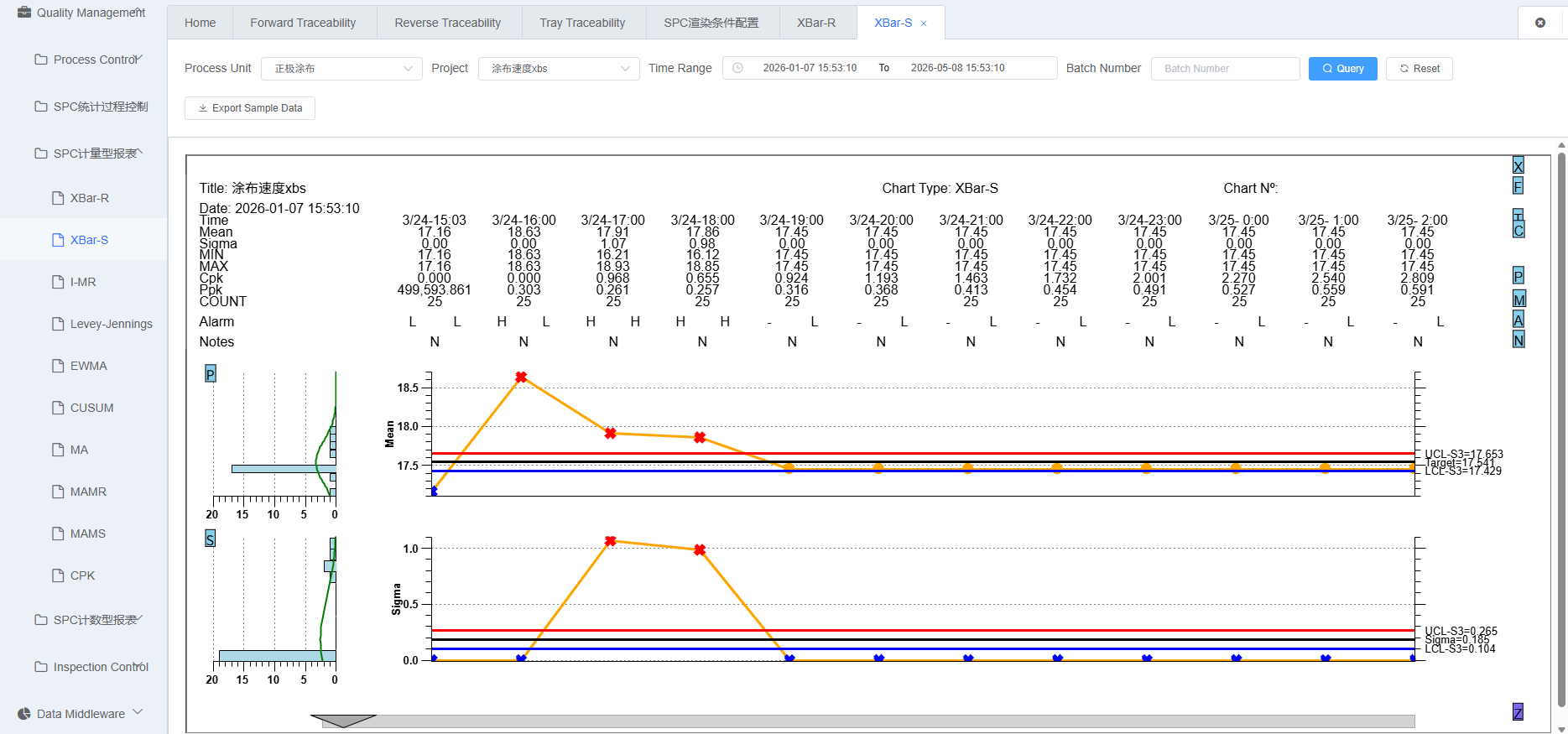Click the CPK document icon
The image size is (1568, 734).
pos(58,575)
